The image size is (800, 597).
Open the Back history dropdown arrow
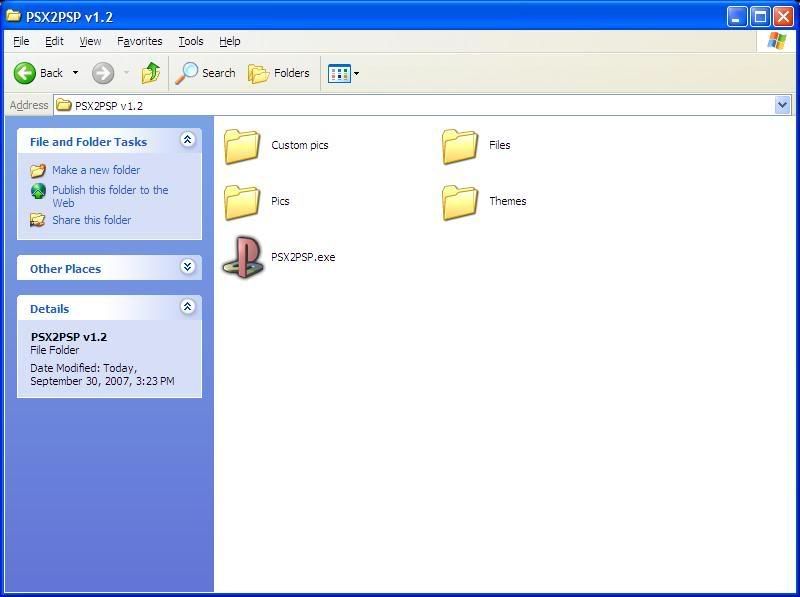point(76,73)
